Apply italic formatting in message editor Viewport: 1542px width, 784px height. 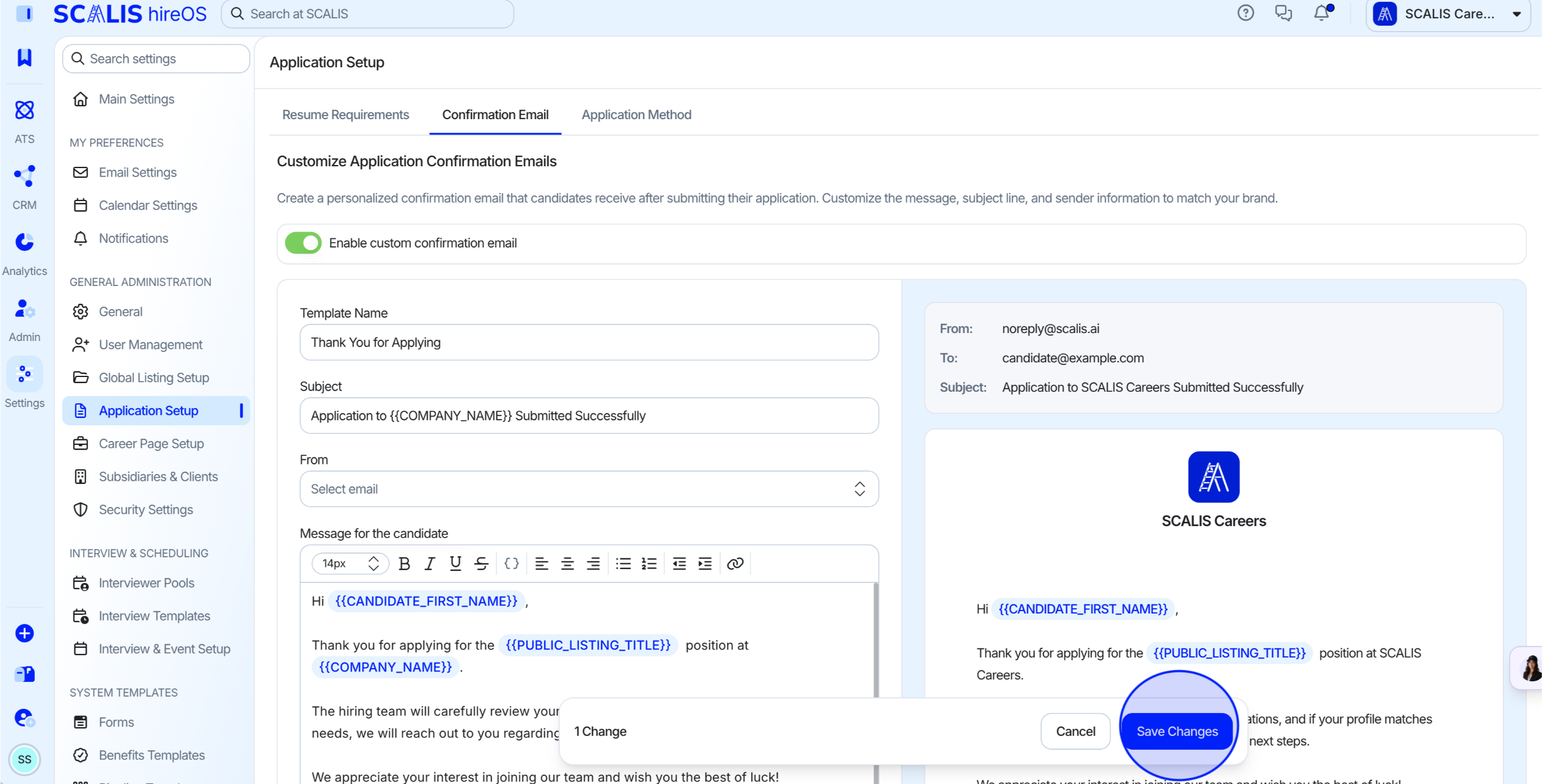point(430,563)
